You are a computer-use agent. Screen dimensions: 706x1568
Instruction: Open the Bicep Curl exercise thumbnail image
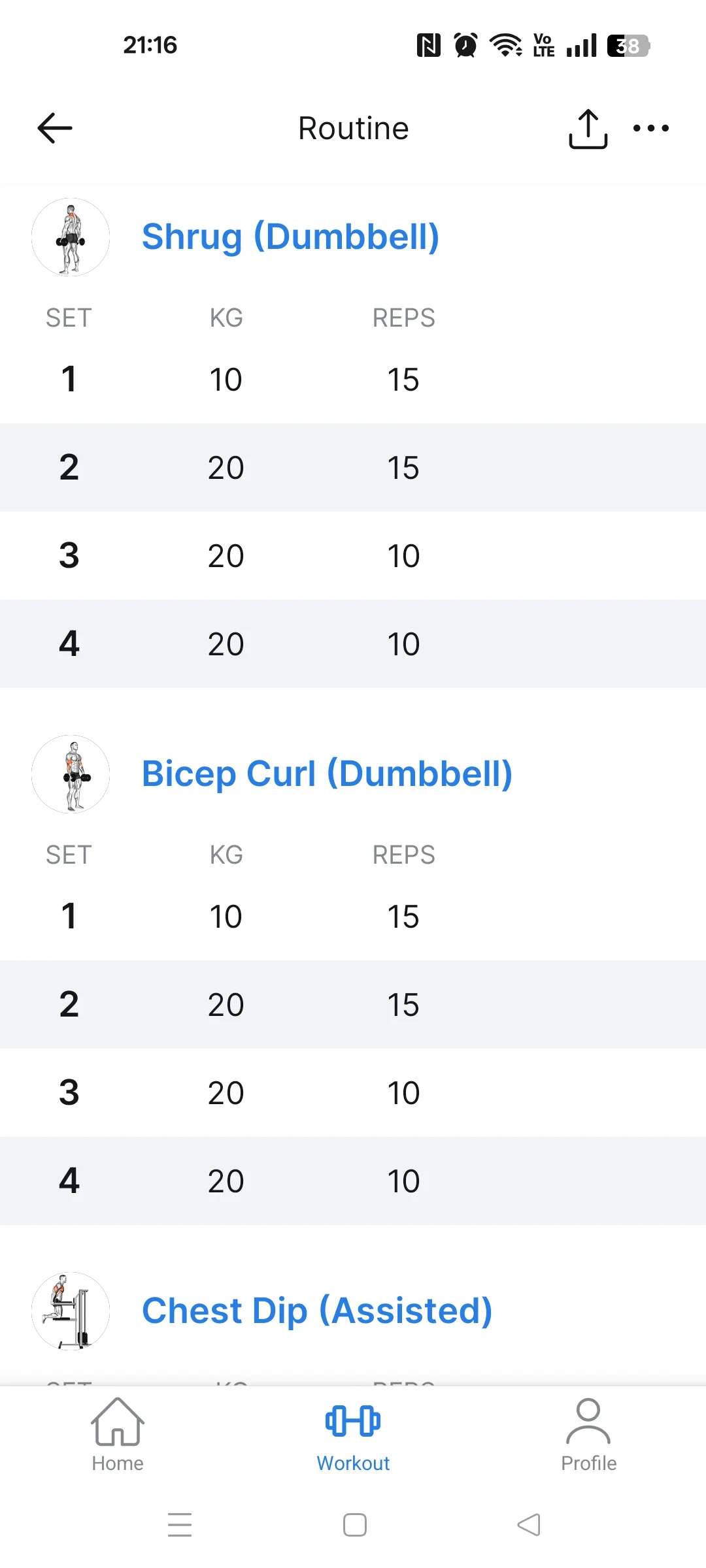point(71,774)
